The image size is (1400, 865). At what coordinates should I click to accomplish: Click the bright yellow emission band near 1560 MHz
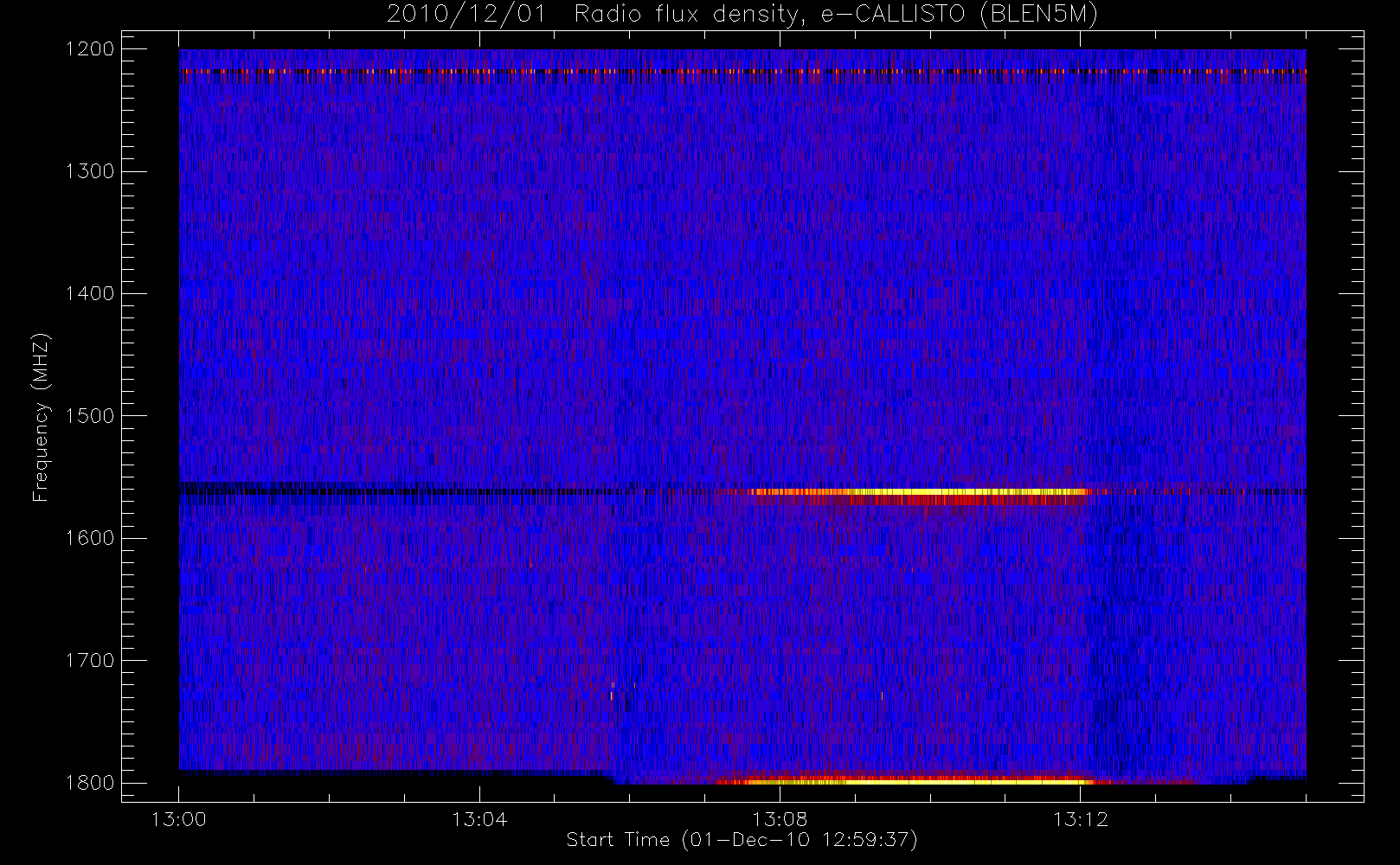click(917, 492)
